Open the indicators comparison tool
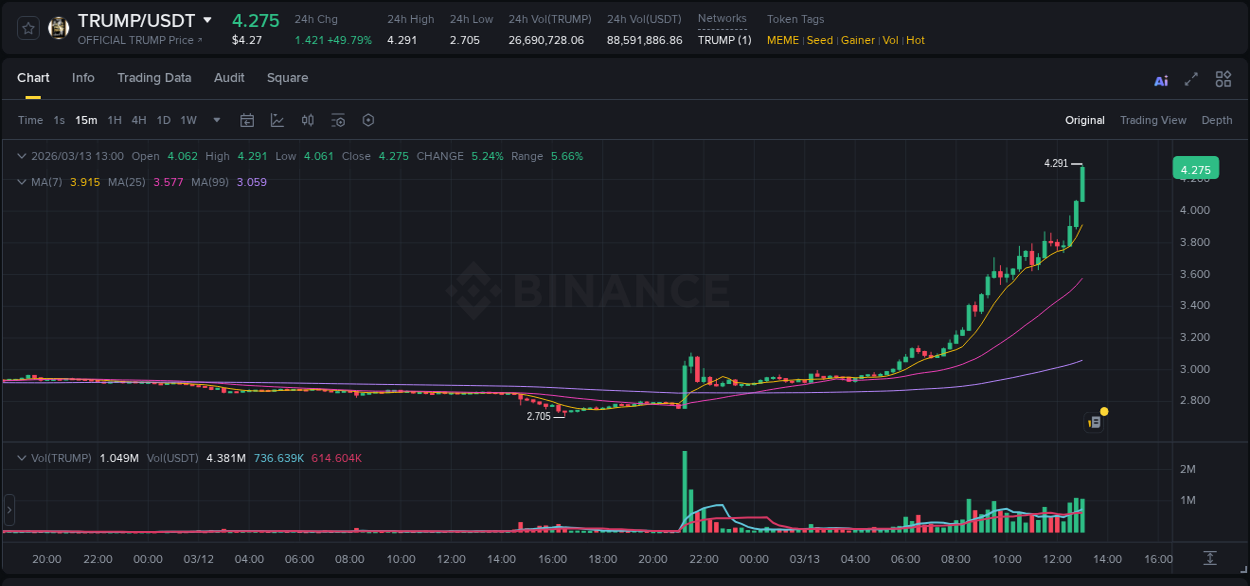Screen dimensions: 1250x586 click(308, 120)
